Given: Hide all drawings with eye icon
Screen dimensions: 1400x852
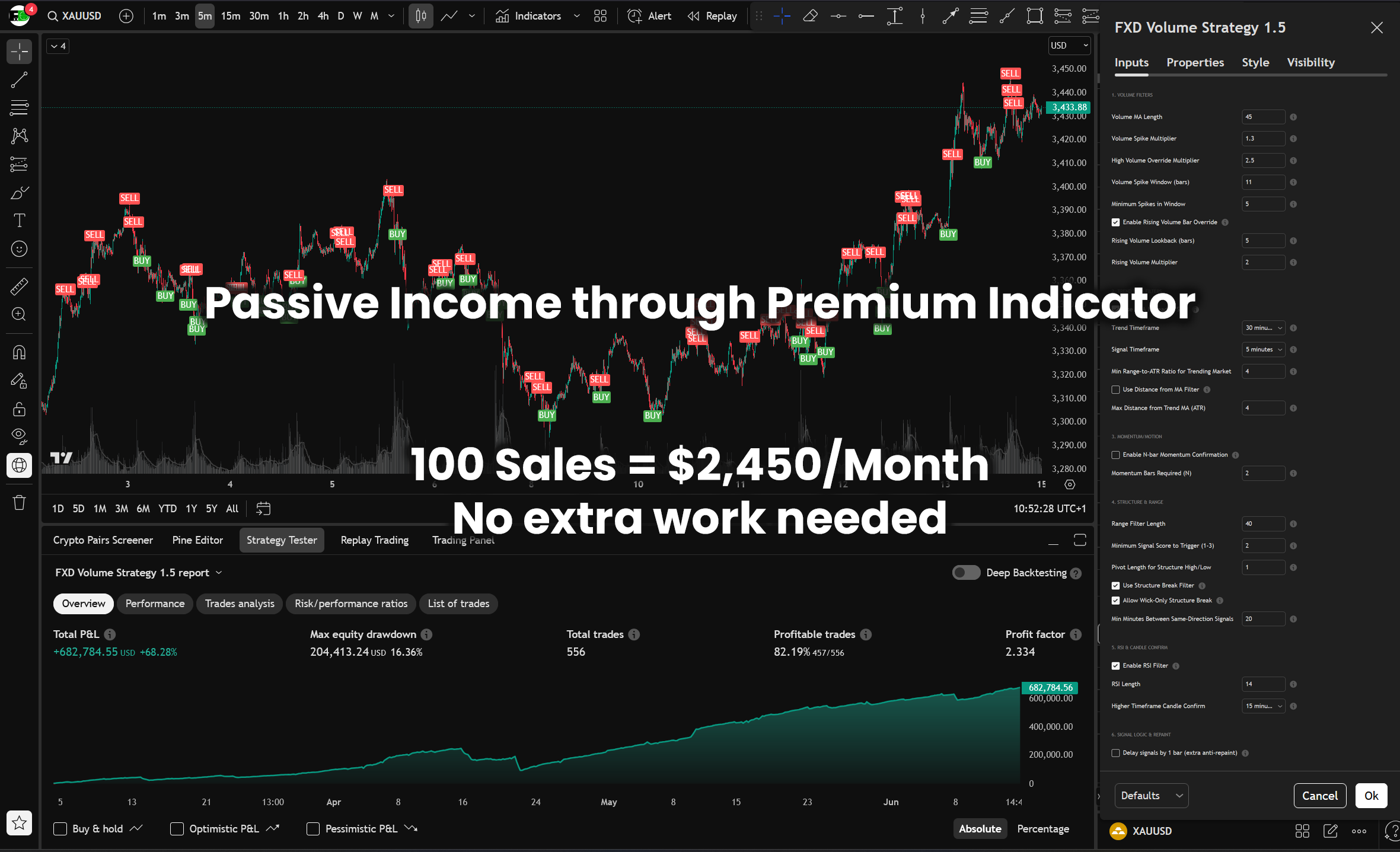Looking at the screenshot, I should click(19, 437).
